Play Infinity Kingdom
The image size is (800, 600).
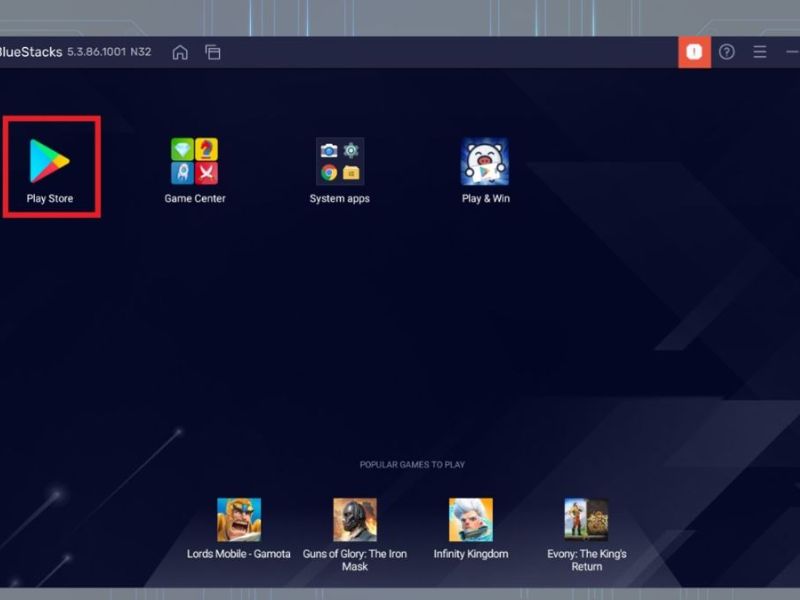[x=470, y=520]
